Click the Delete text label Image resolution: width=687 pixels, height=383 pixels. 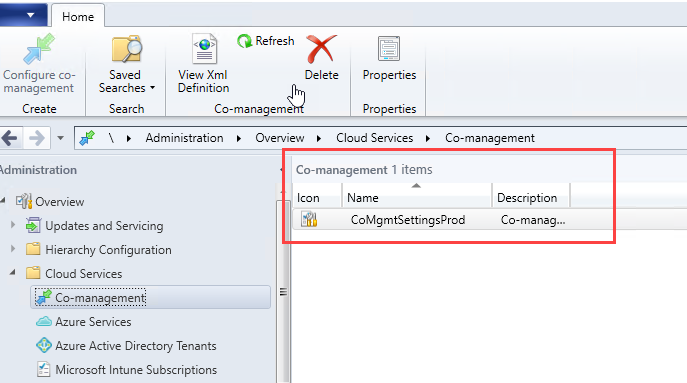coord(322,75)
